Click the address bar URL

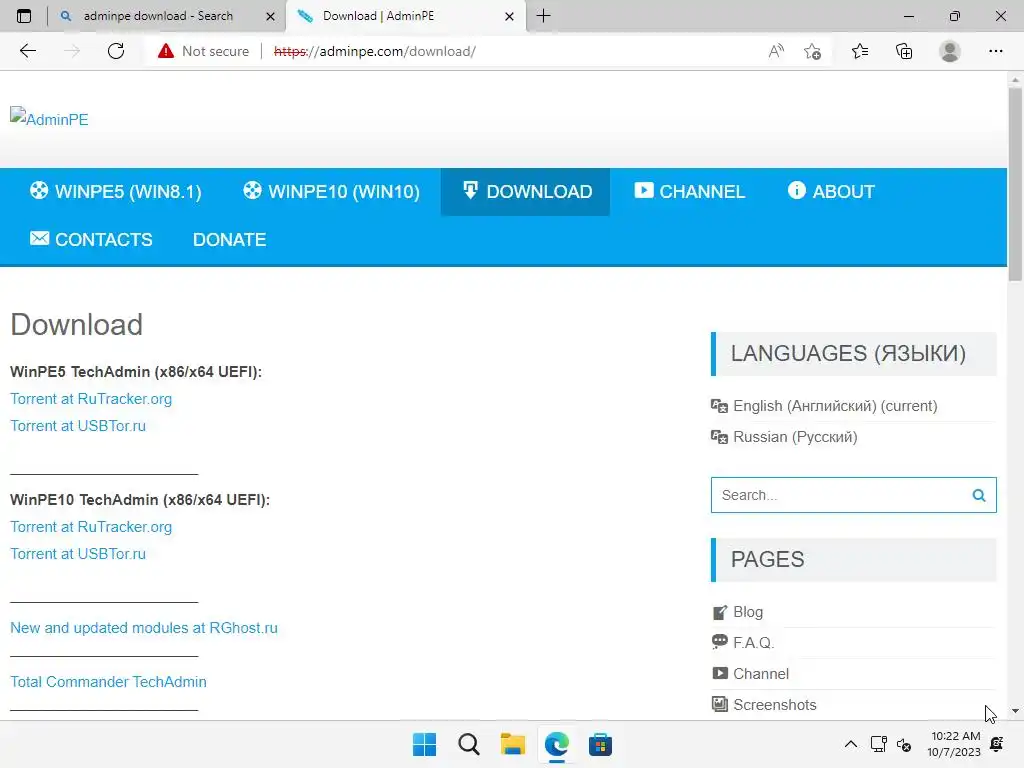pyautogui.click(x=375, y=51)
